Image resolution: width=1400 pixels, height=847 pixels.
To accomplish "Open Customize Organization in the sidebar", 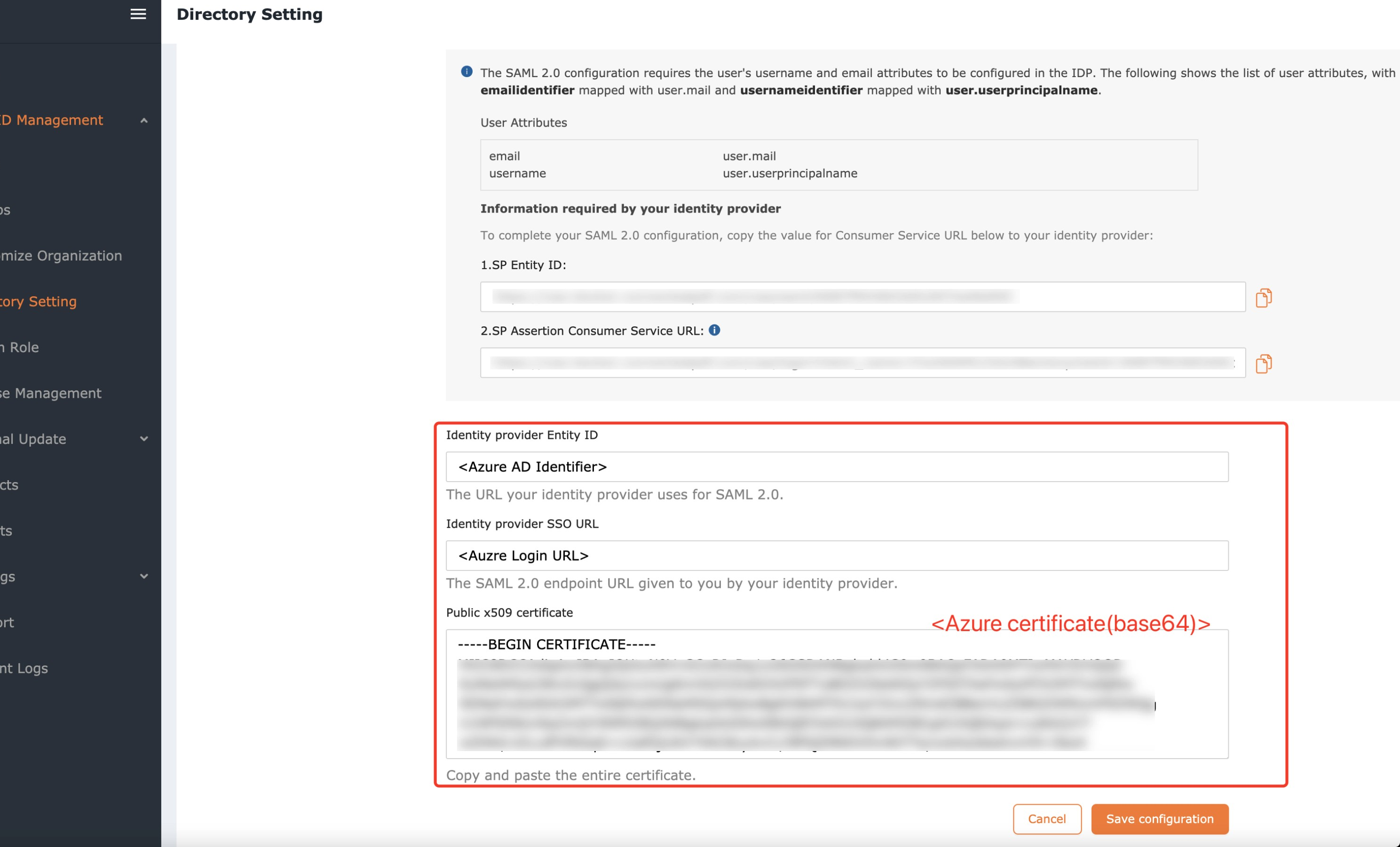I will (x=60, y=256).
